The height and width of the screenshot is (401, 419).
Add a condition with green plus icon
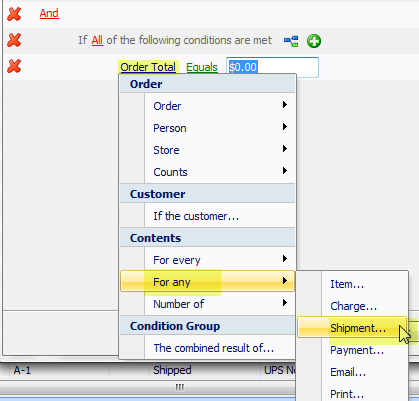coord(314,41)
